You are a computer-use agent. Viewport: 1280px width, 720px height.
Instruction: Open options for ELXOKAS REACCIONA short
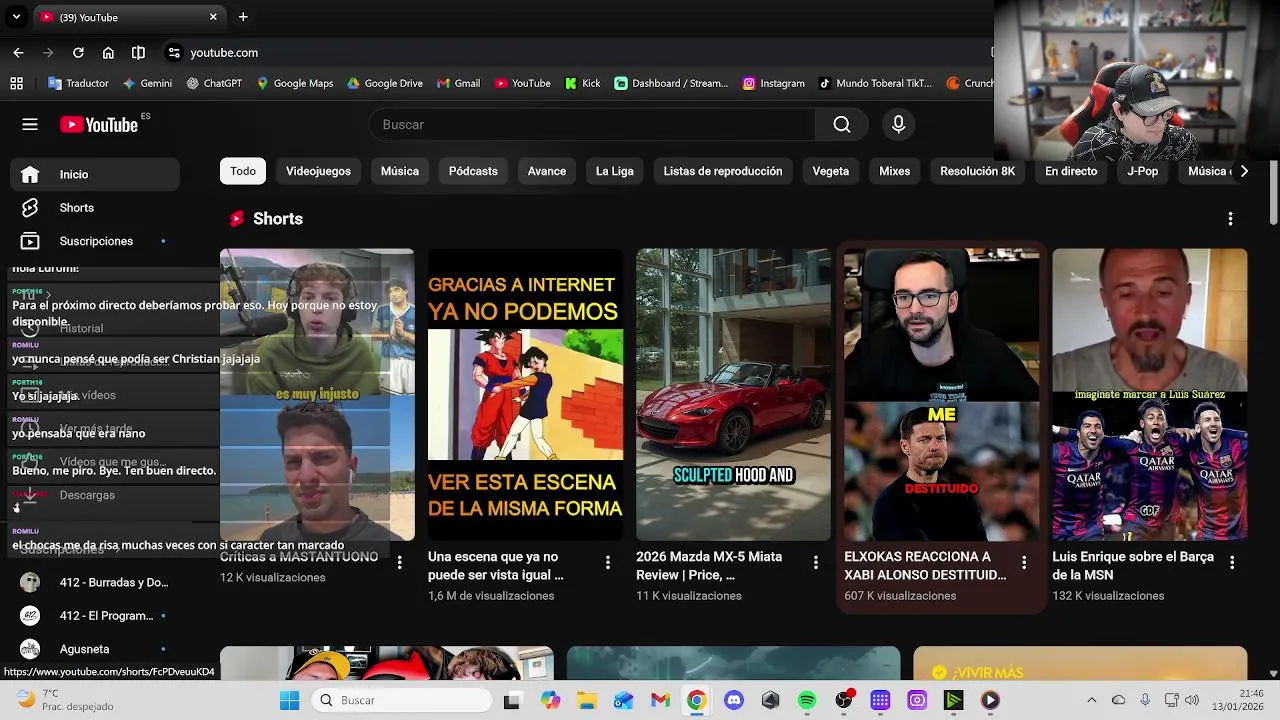(x=1023, y=563)
